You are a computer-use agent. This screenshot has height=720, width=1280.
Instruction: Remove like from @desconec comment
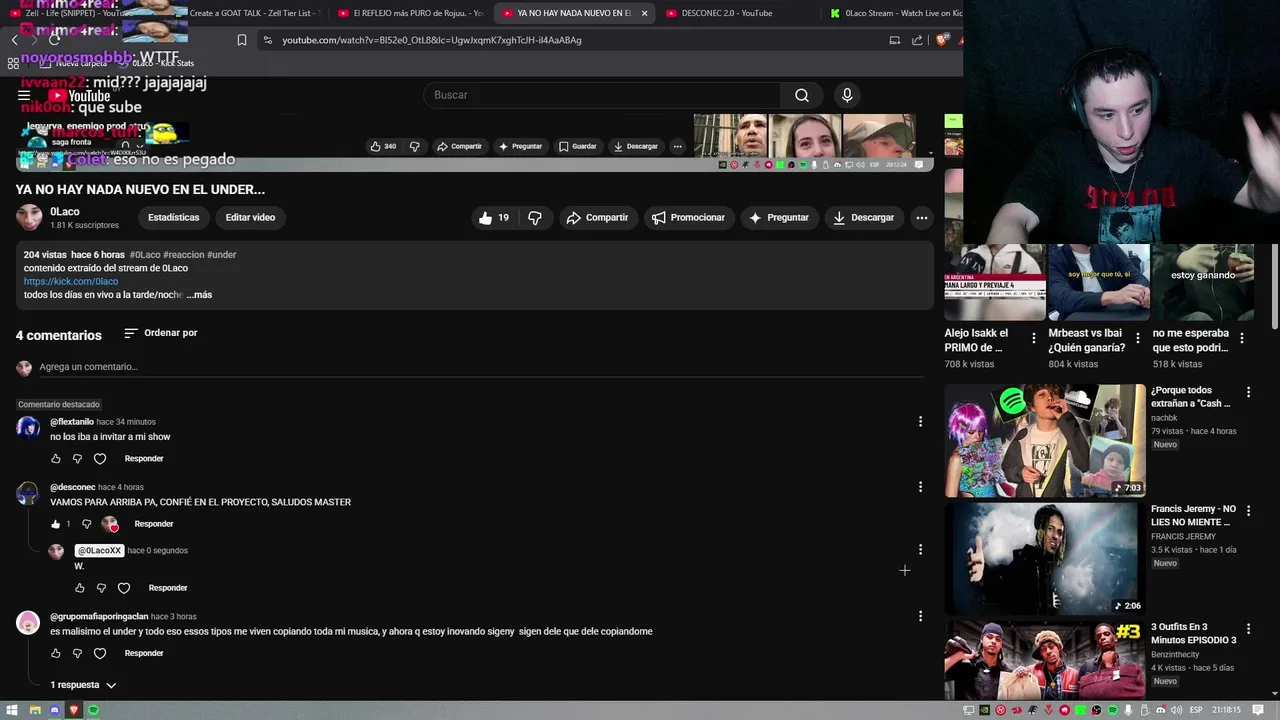(x=55, y=524)
